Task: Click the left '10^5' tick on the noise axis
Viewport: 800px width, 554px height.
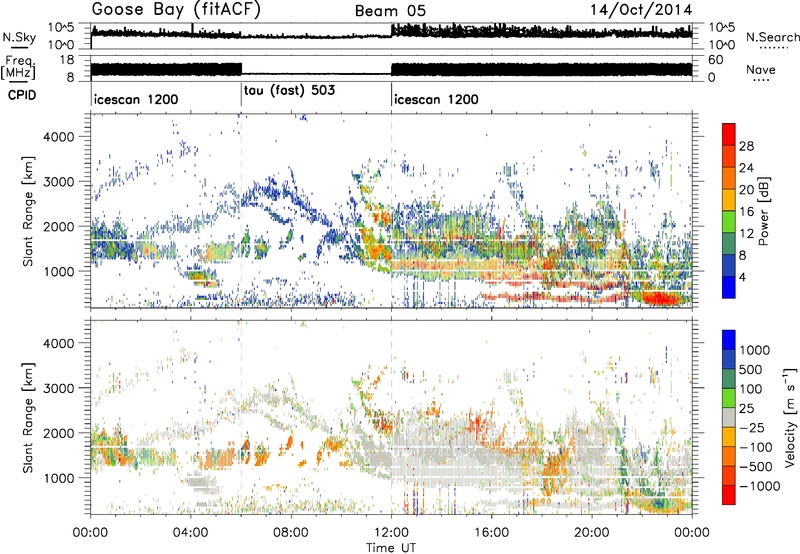Action: pyautogui.click(x=61, y=28)
